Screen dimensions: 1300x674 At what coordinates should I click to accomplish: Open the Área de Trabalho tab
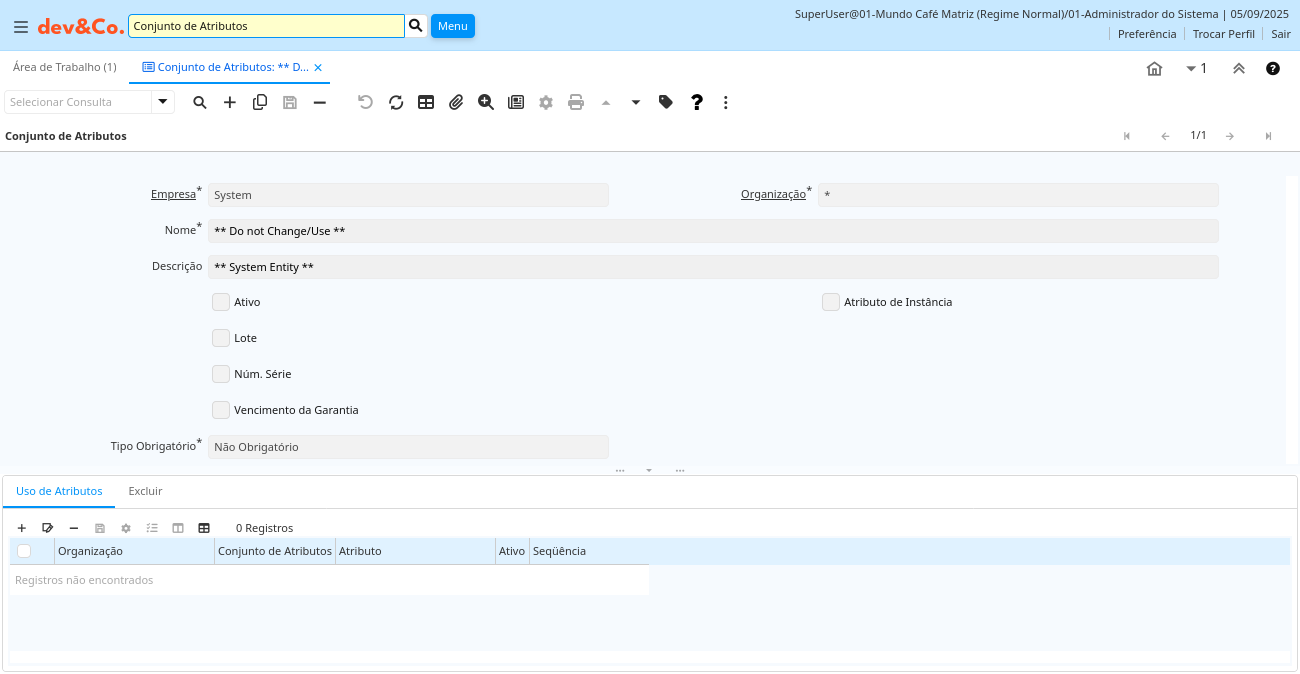click(x=64, y=67)
